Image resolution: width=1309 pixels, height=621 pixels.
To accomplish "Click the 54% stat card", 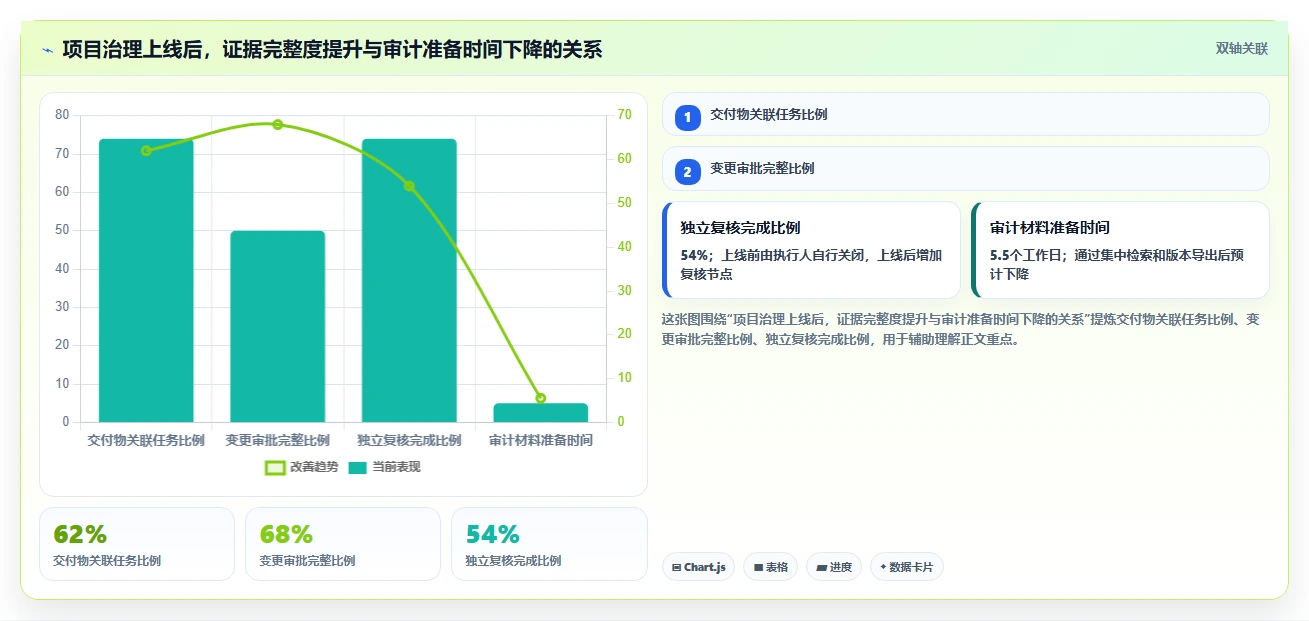I will pyautogui.click(x=549, y=544).
